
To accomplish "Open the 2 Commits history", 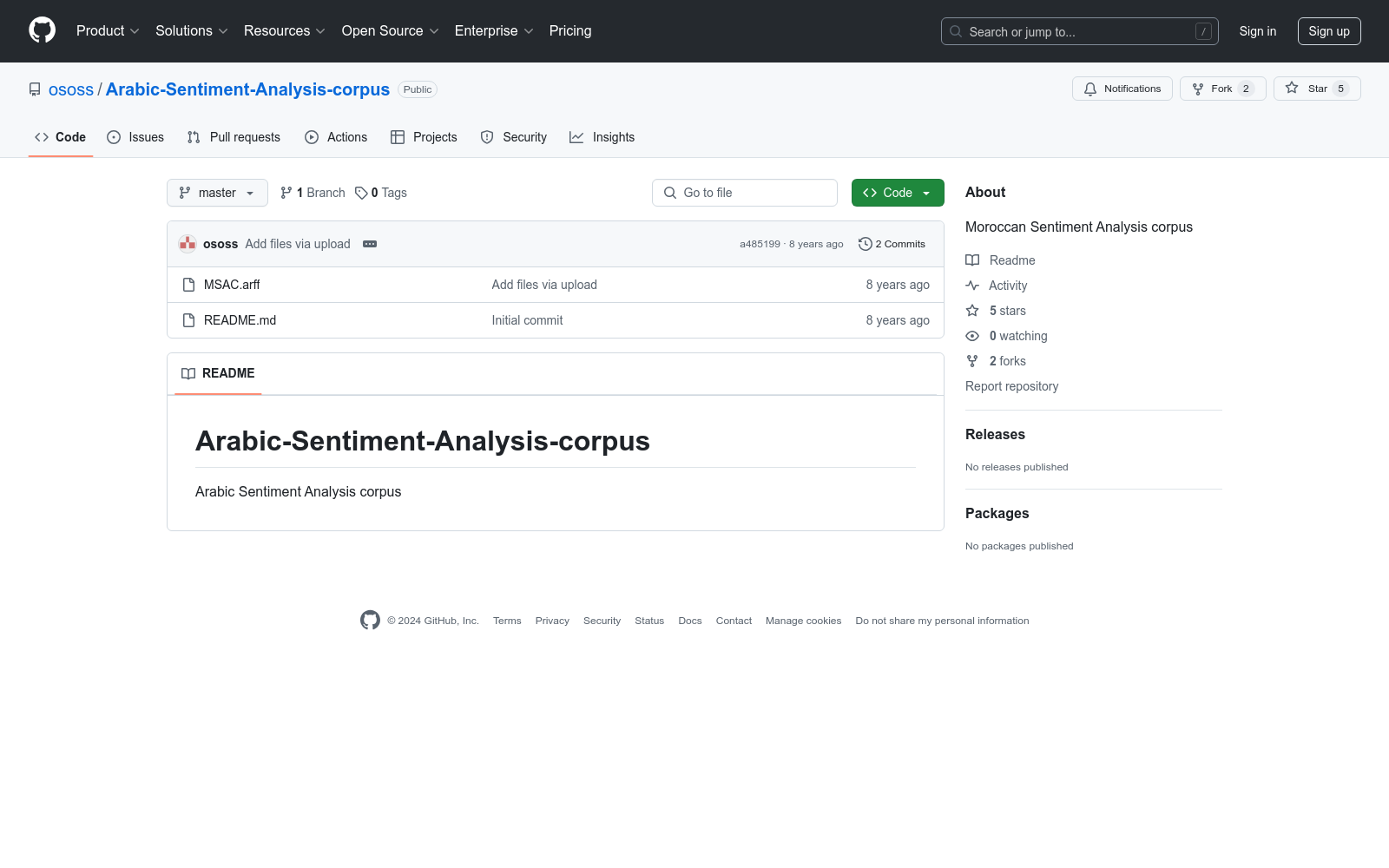I will coord(892,244).
